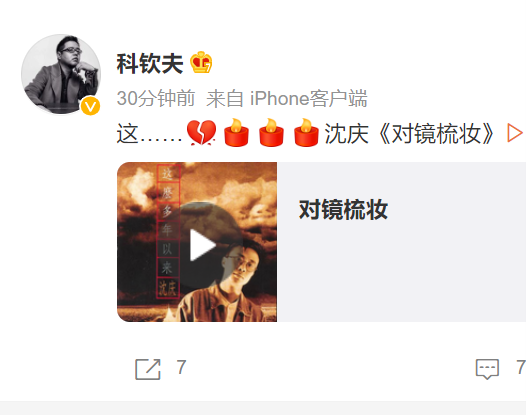Click the orange verified V badge

91,106
